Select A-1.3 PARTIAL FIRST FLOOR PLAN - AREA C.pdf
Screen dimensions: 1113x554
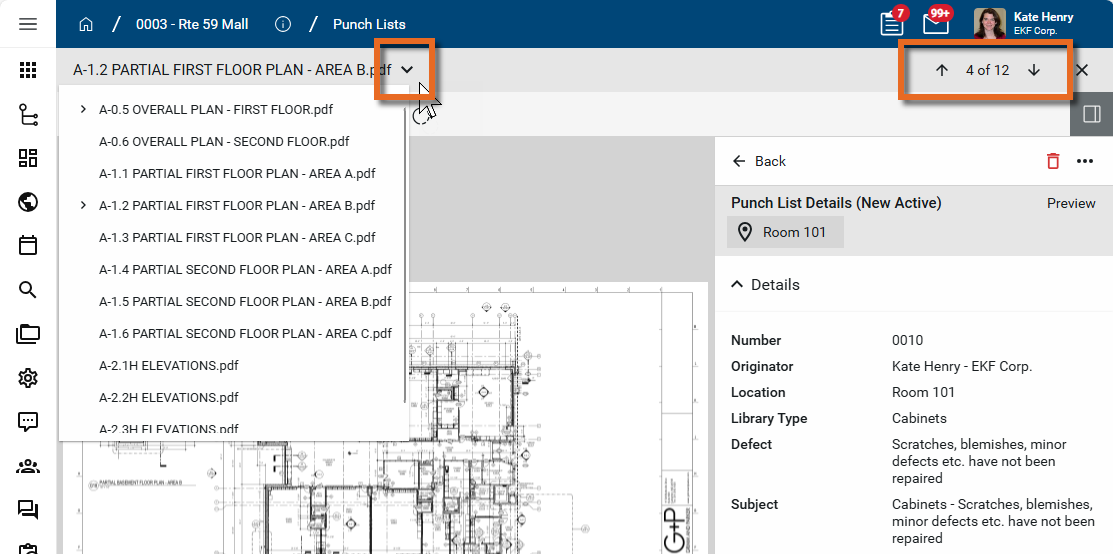point(237,238)
